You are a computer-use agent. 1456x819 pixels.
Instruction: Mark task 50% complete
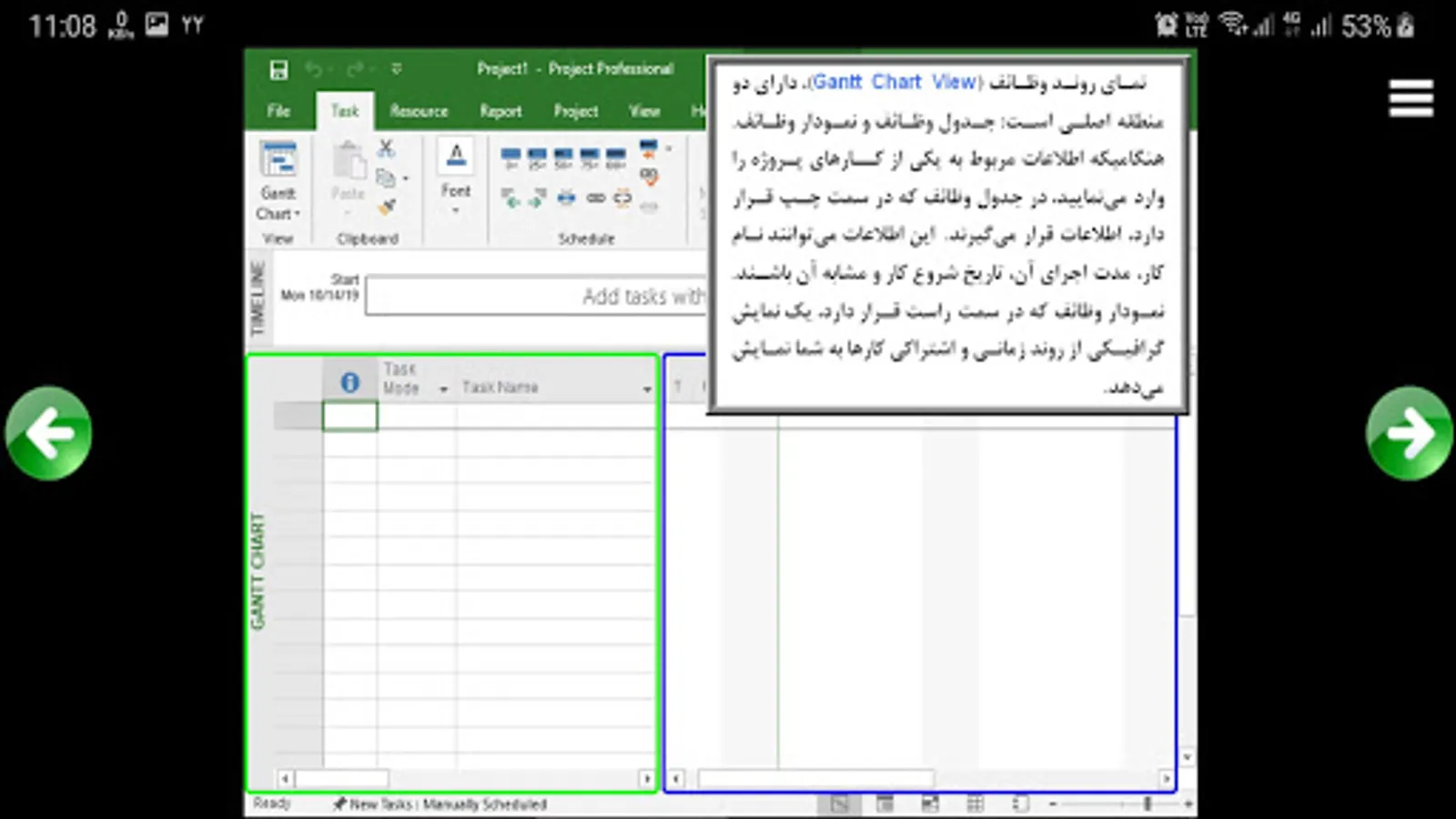pos(563,159)
